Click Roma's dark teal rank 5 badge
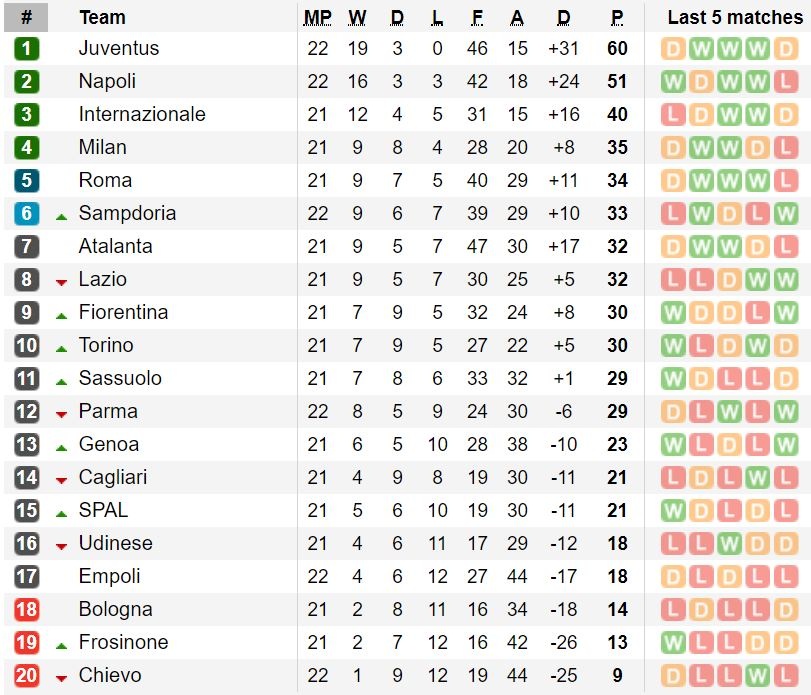This screenshot has height=695, width=811. (x=27, y=181)
